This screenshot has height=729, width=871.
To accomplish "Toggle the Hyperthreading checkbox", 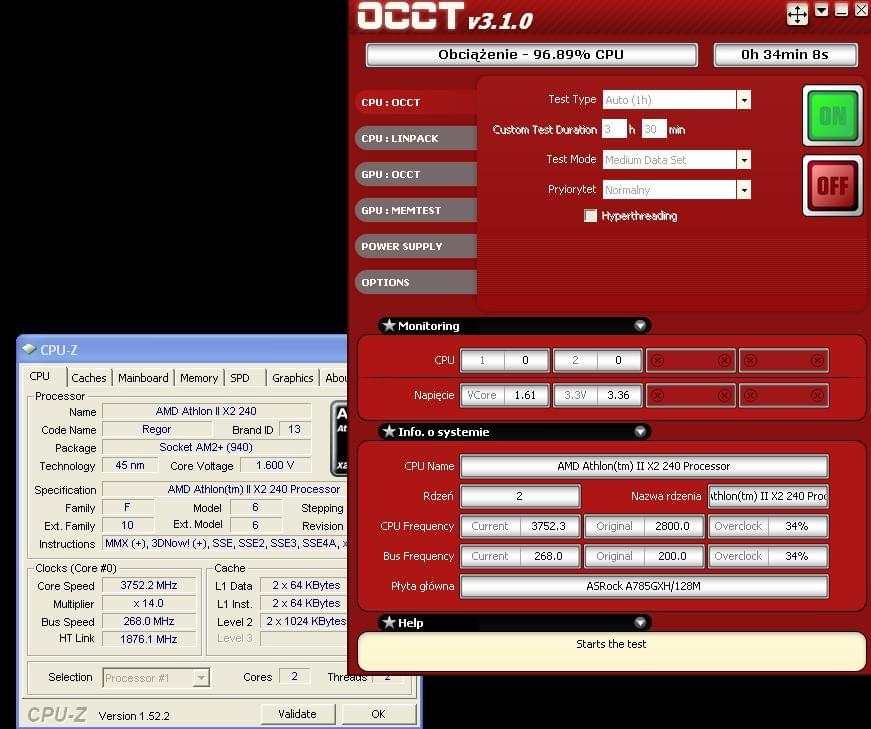I will [590, 216].
